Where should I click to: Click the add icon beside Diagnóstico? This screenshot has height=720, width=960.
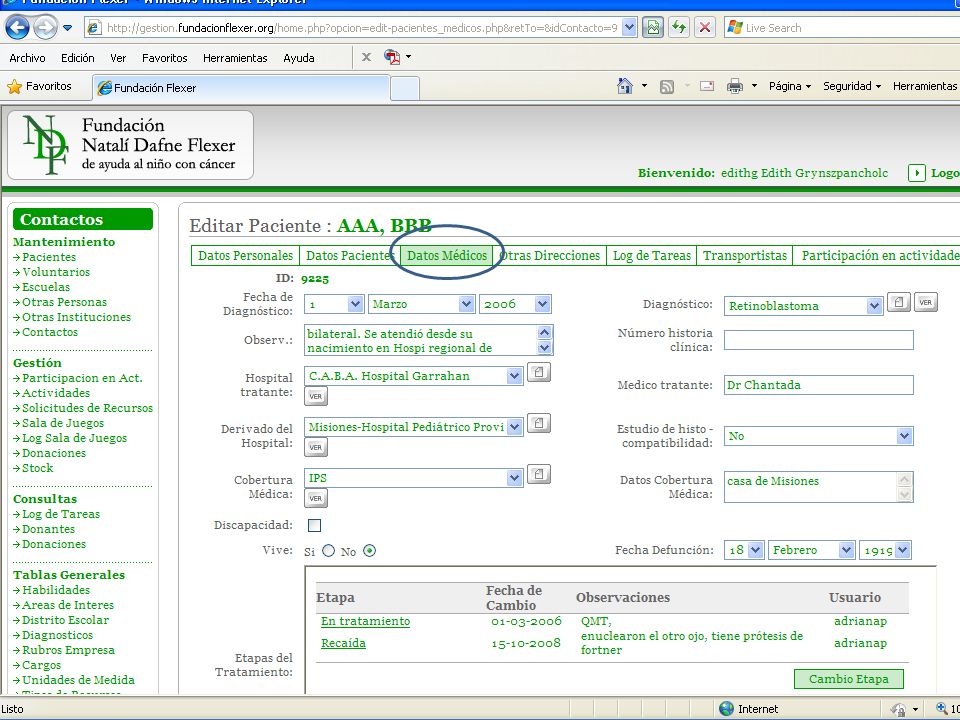(899, 302)
